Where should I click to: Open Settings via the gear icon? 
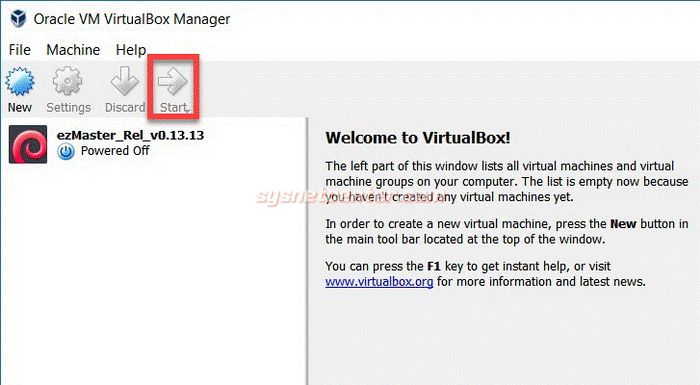tap(67, 81)
